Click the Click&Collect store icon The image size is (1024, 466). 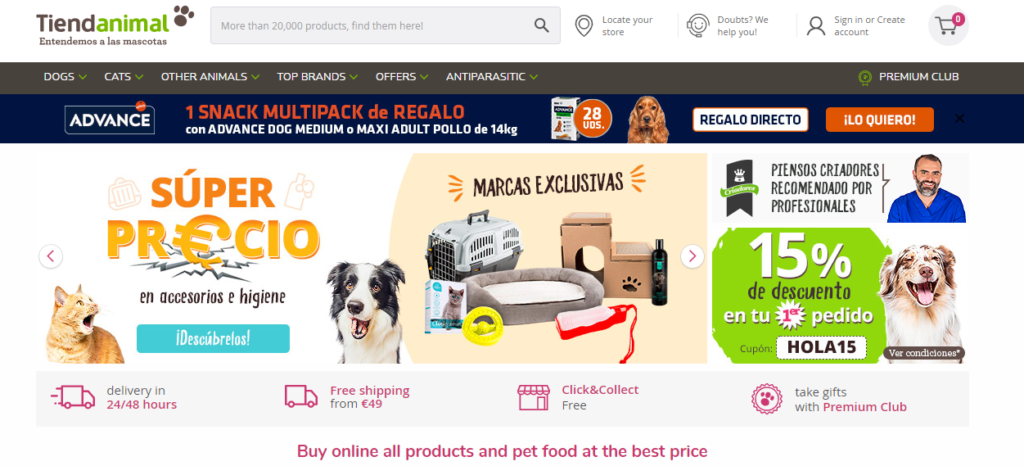tap(533, 397)
